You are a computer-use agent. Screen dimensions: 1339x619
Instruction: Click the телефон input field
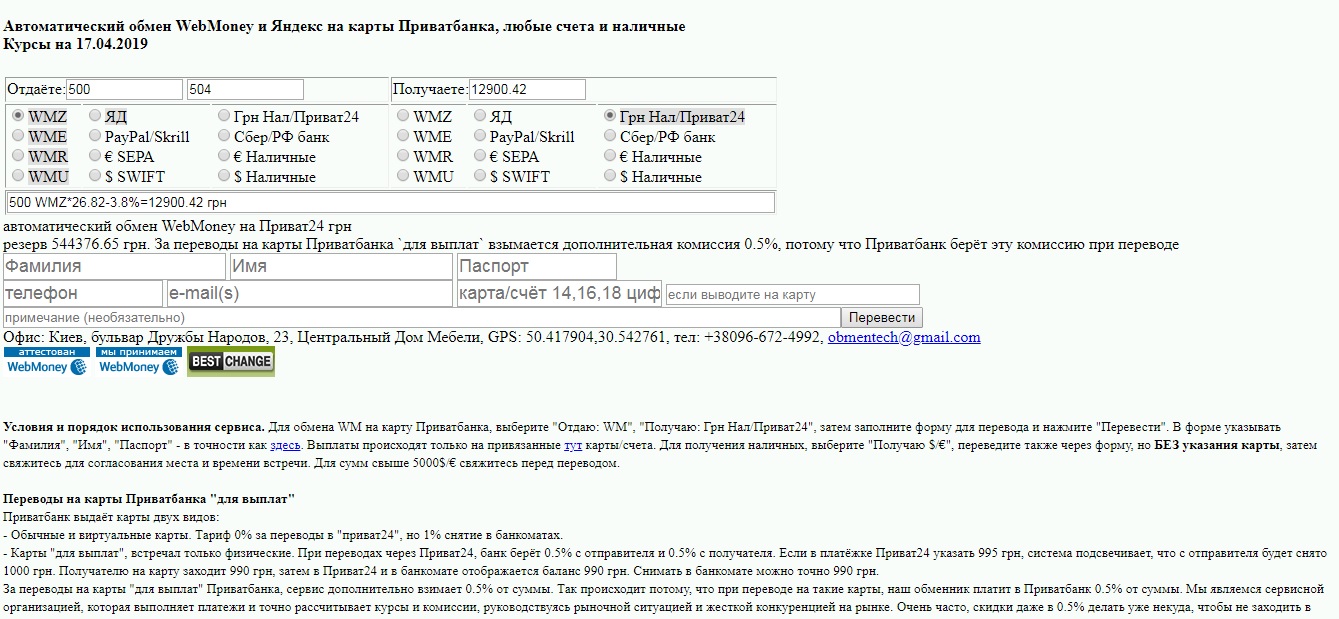[x=83, y=294]
